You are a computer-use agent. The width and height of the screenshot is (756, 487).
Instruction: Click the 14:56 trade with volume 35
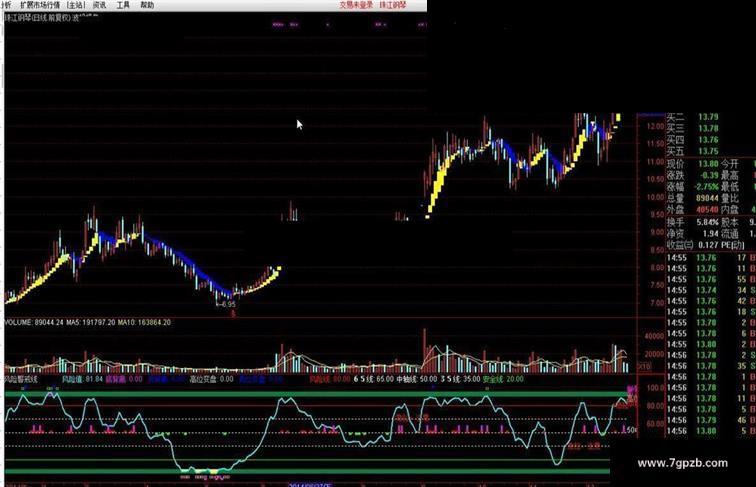(711, 366)
